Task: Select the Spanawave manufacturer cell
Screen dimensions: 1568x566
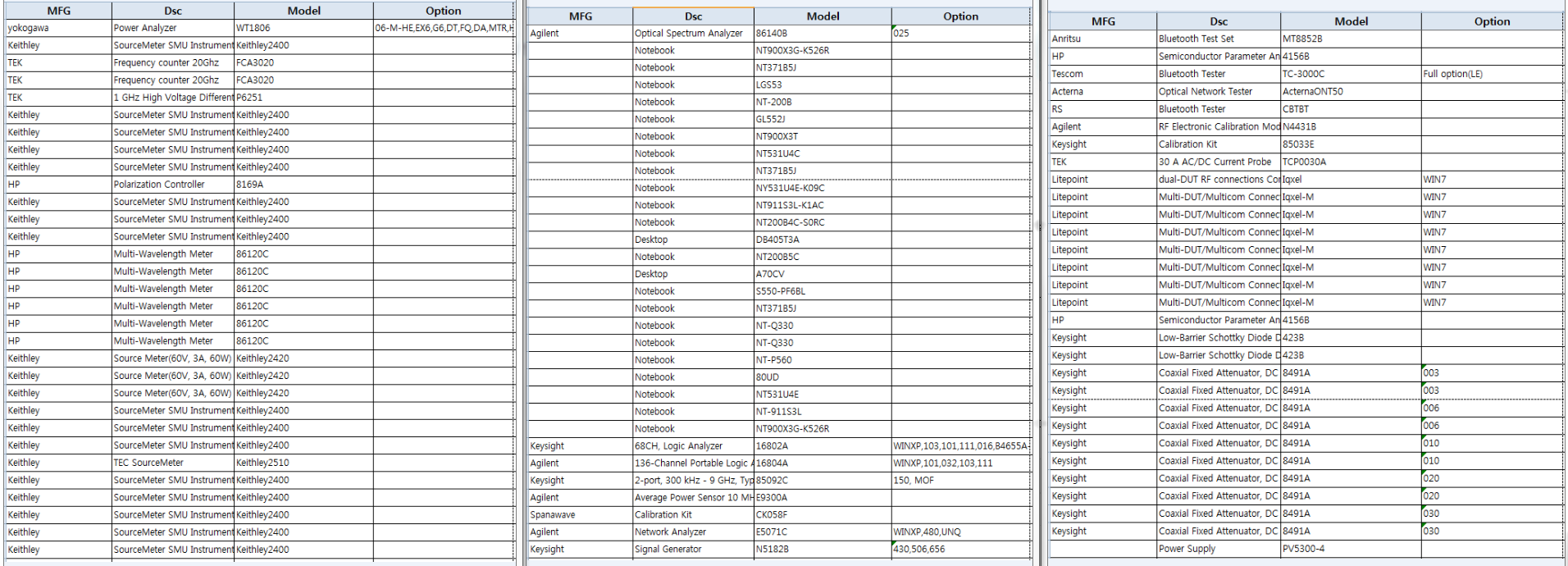Action: pyautogui.click(x=553, y=515)
